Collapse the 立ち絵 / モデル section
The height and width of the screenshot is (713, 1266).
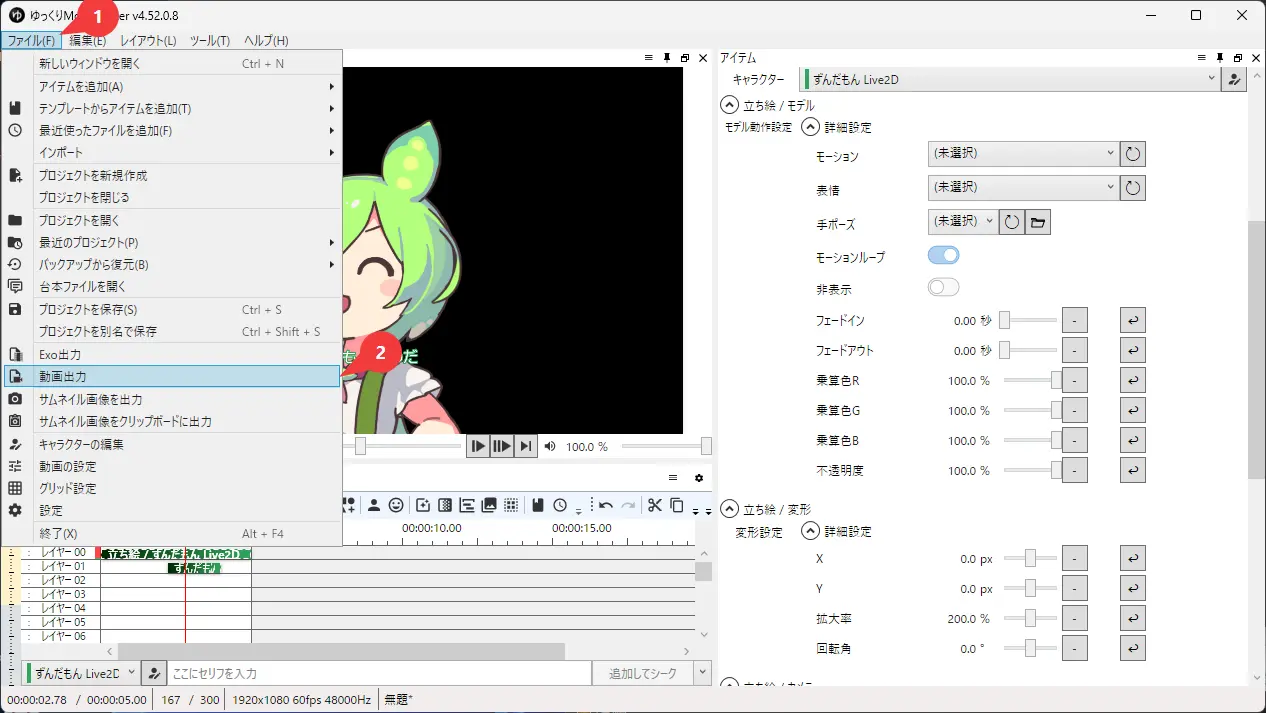[x=729, y=105]
